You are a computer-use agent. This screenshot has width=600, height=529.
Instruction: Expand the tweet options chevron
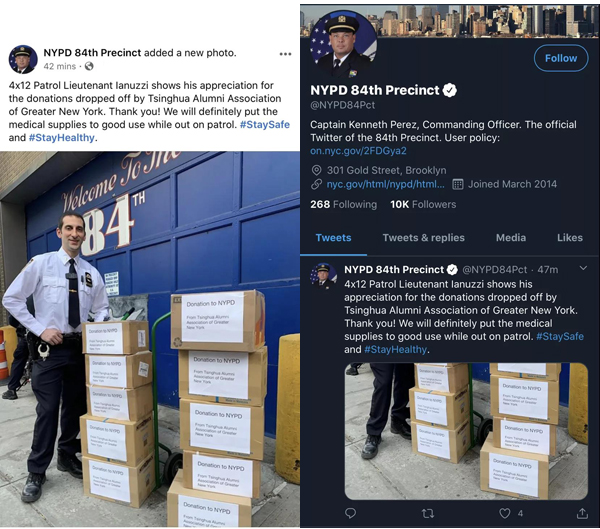583,268
